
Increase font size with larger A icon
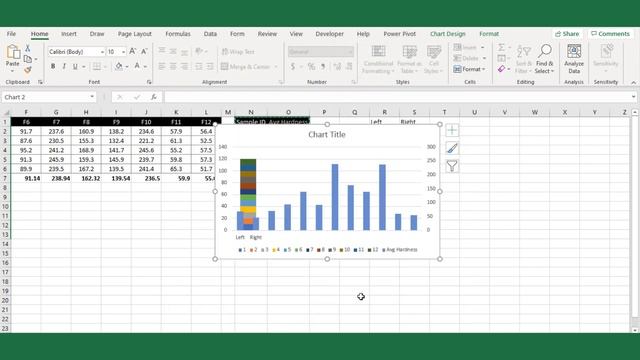click(x=133, y=51)
